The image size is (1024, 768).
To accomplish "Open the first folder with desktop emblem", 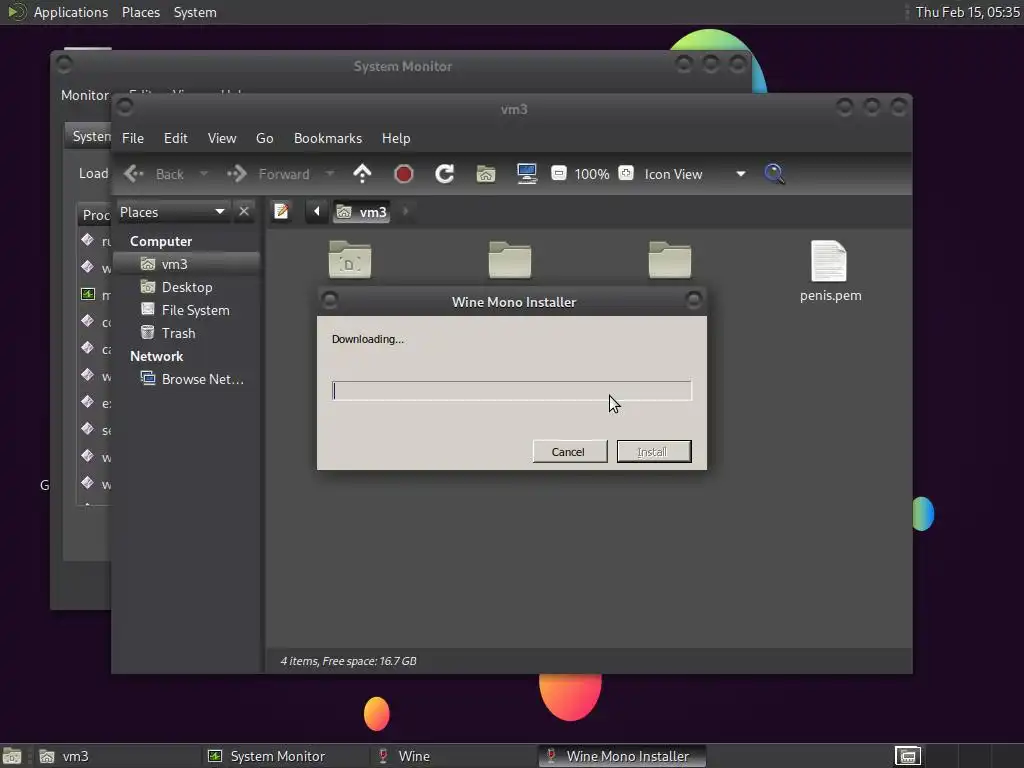I will click(350, 260).
